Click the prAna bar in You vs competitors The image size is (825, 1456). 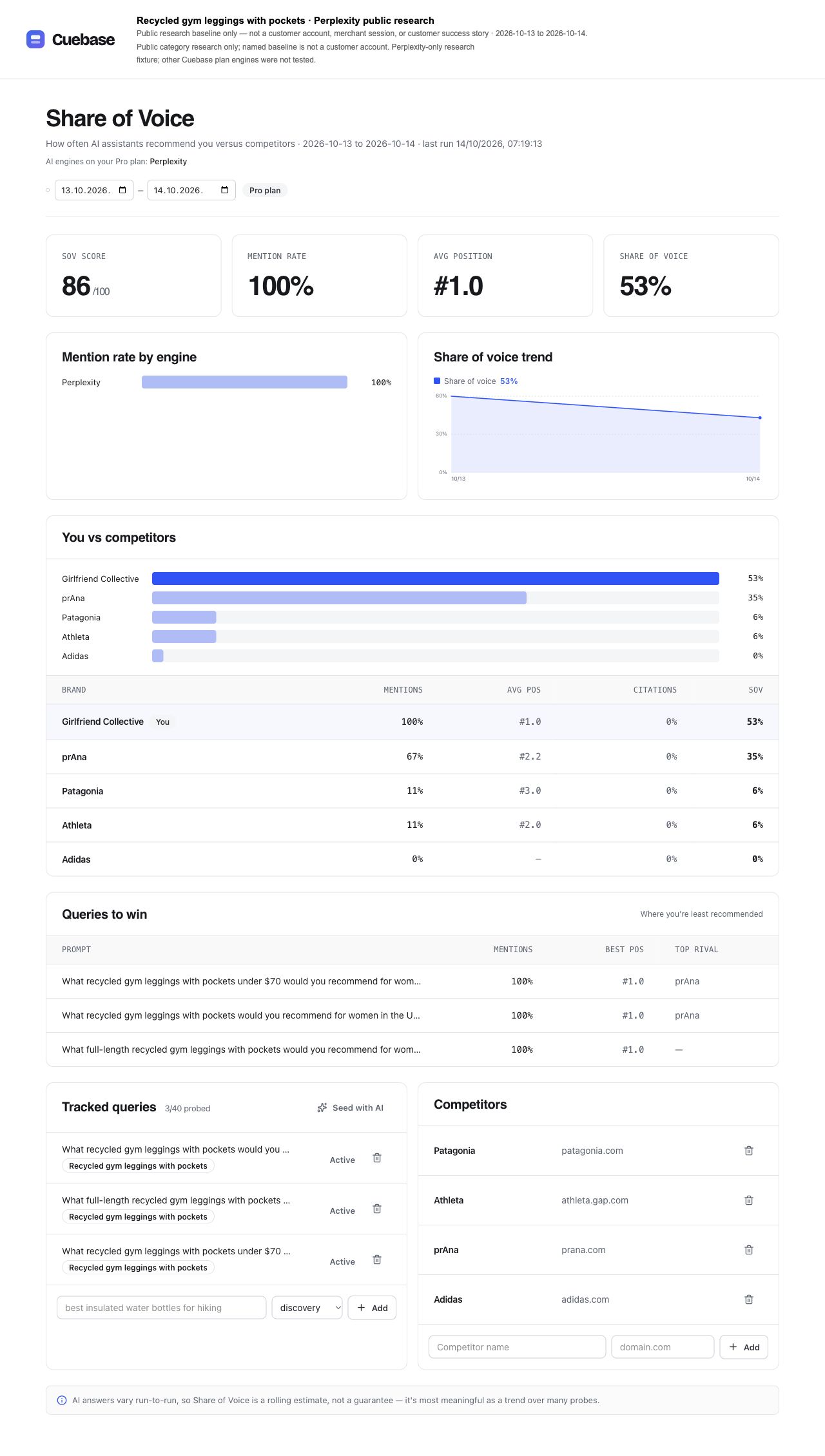pos(339,598)
